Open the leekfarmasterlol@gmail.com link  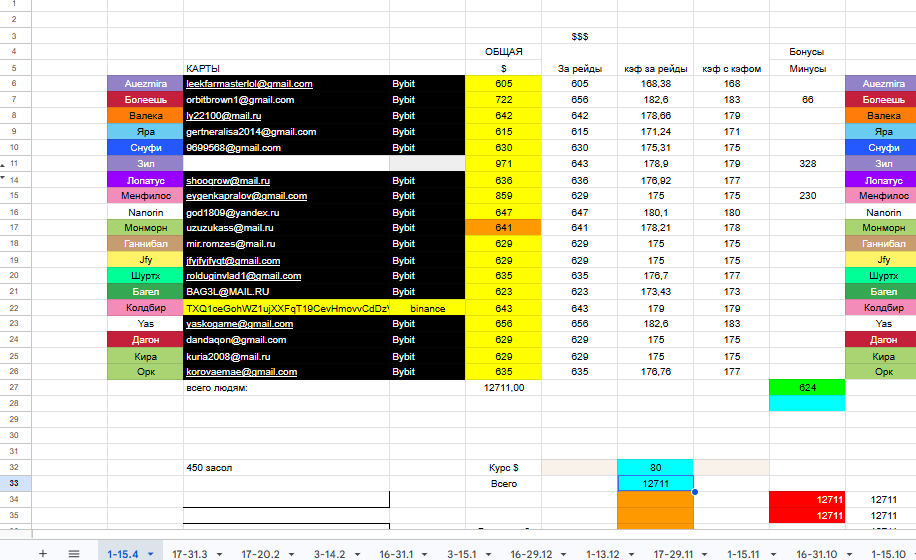tap(249, 84)
